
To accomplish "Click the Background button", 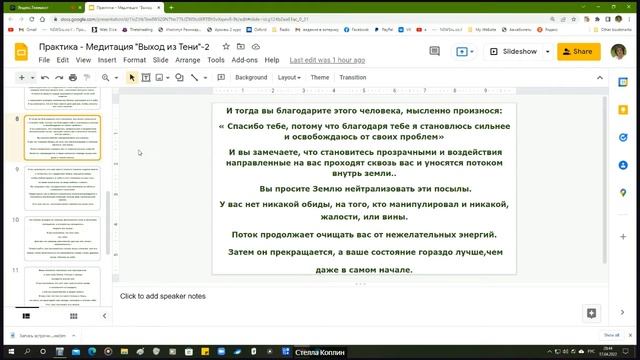I will click(251, 78).
